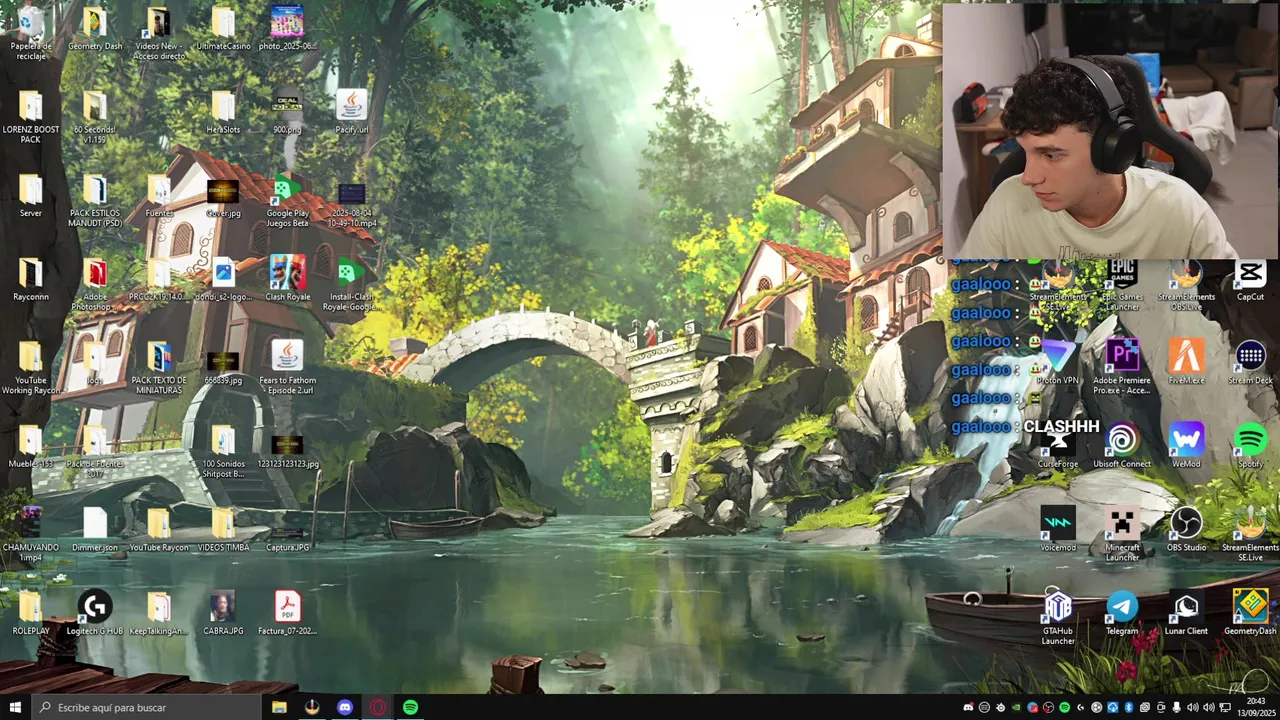
Task: Open the LORENZ BOOST PACK folder
Action: click(x=31, y=116)
